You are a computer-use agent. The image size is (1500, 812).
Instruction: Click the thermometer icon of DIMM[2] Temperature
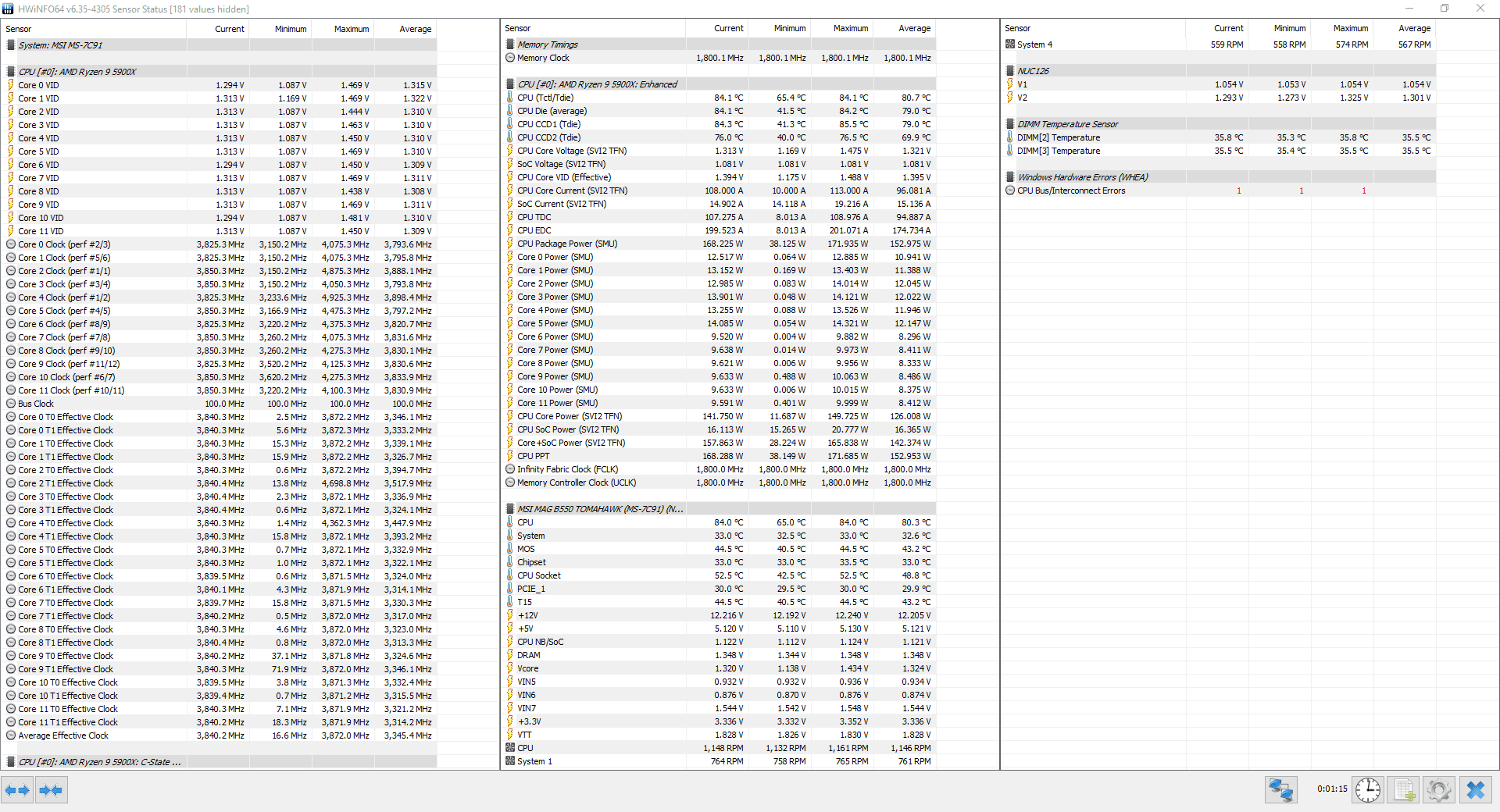[x=1010, y=137]
